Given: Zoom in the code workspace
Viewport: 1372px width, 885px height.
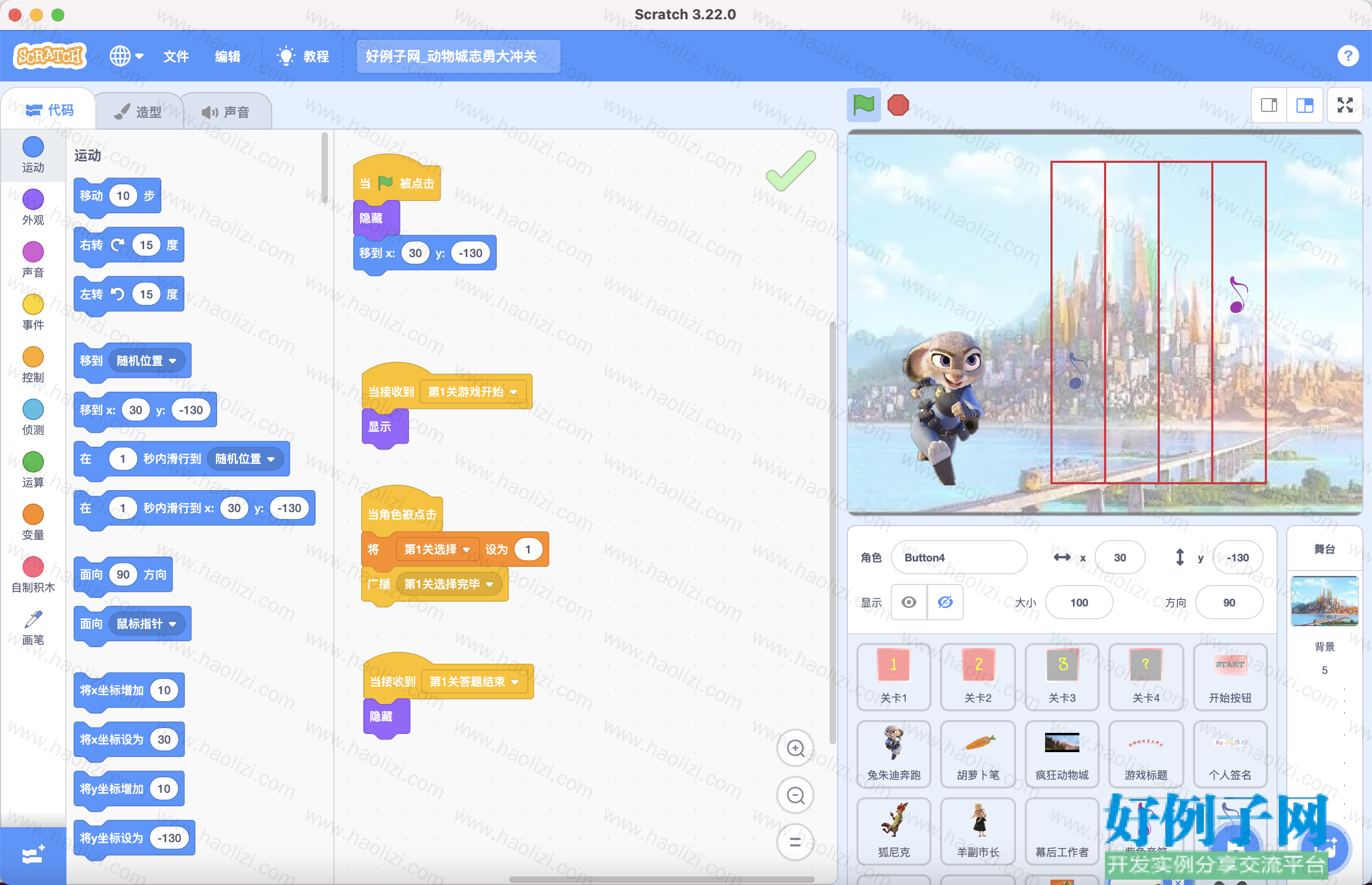Looking at the screenshot, I should click(x=795, y=748).
